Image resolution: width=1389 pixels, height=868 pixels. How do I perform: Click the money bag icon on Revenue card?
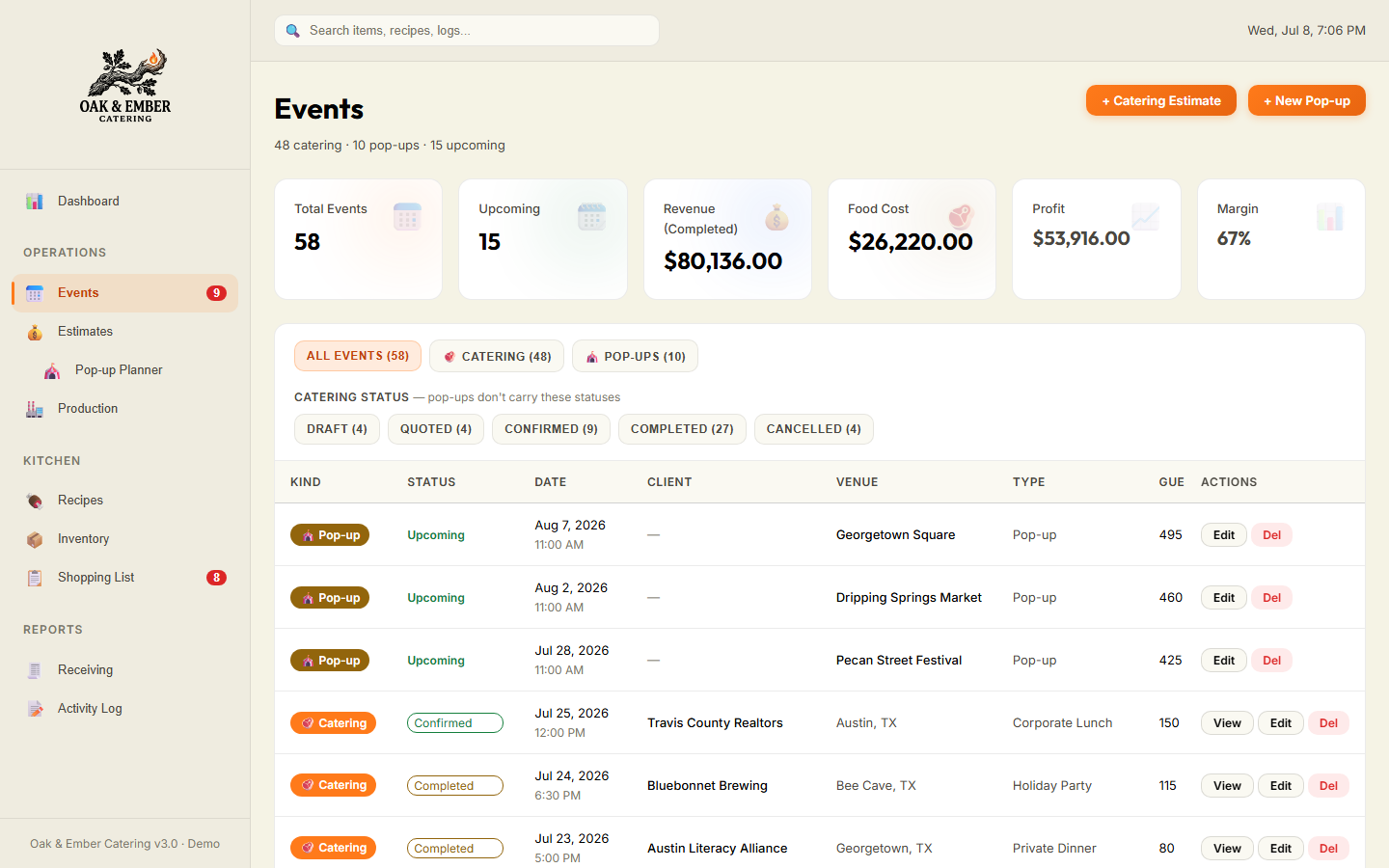coord(776,216)
